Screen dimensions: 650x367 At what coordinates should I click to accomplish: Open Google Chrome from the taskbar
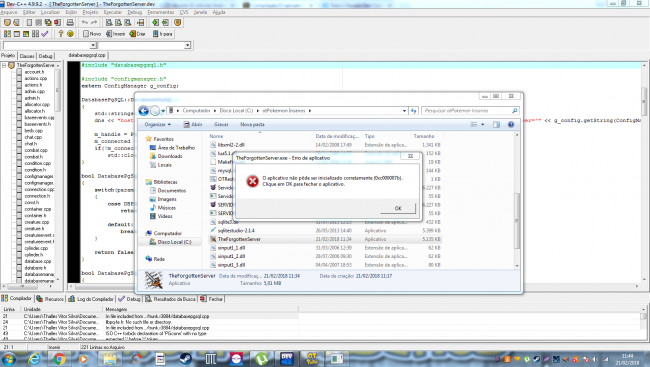[x=59, y=359]
